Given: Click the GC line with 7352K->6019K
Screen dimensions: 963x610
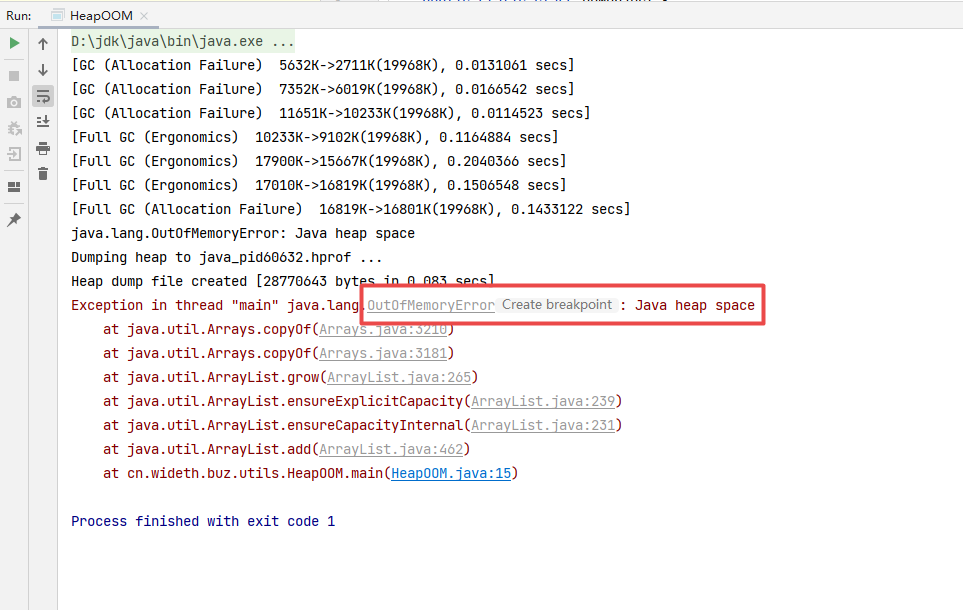Looking at the screenshot, I should click(x=322, y=89).
